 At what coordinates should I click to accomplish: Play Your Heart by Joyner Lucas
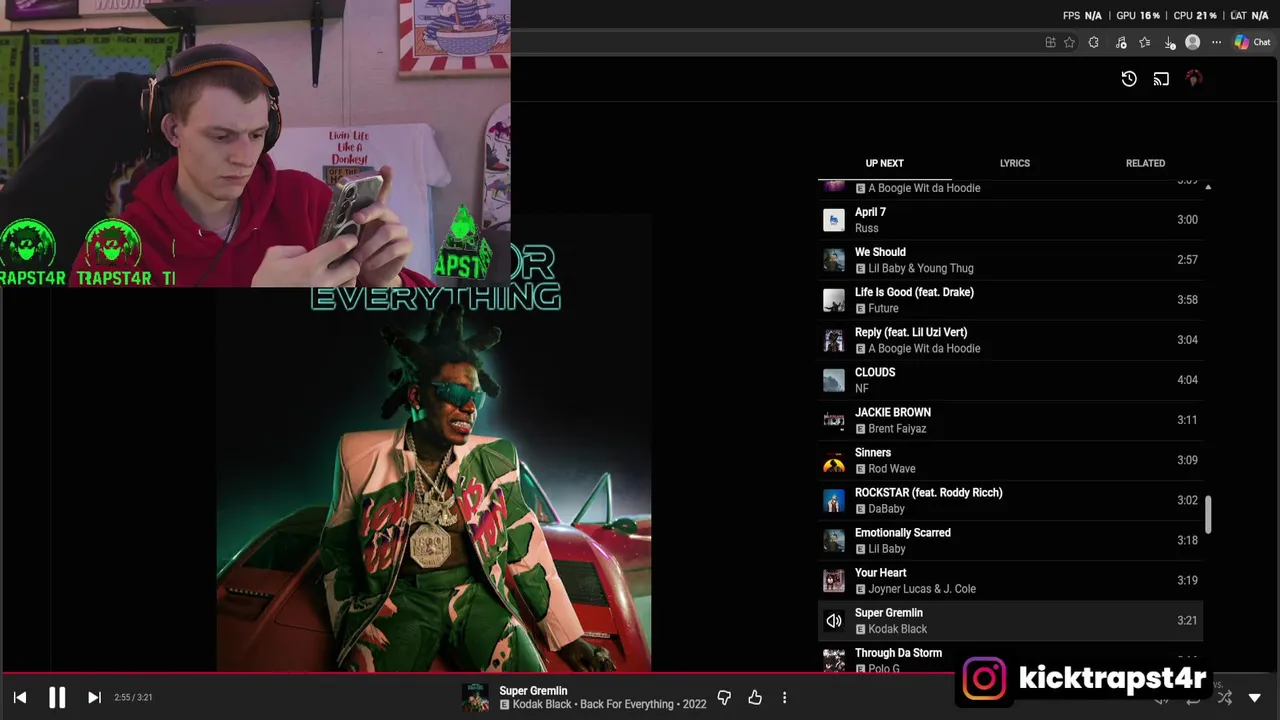click(x=1010, y=580)
